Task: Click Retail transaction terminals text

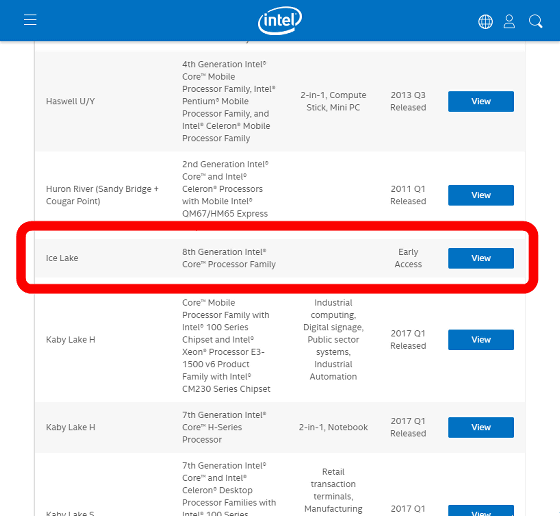Action: click(333, 490)
